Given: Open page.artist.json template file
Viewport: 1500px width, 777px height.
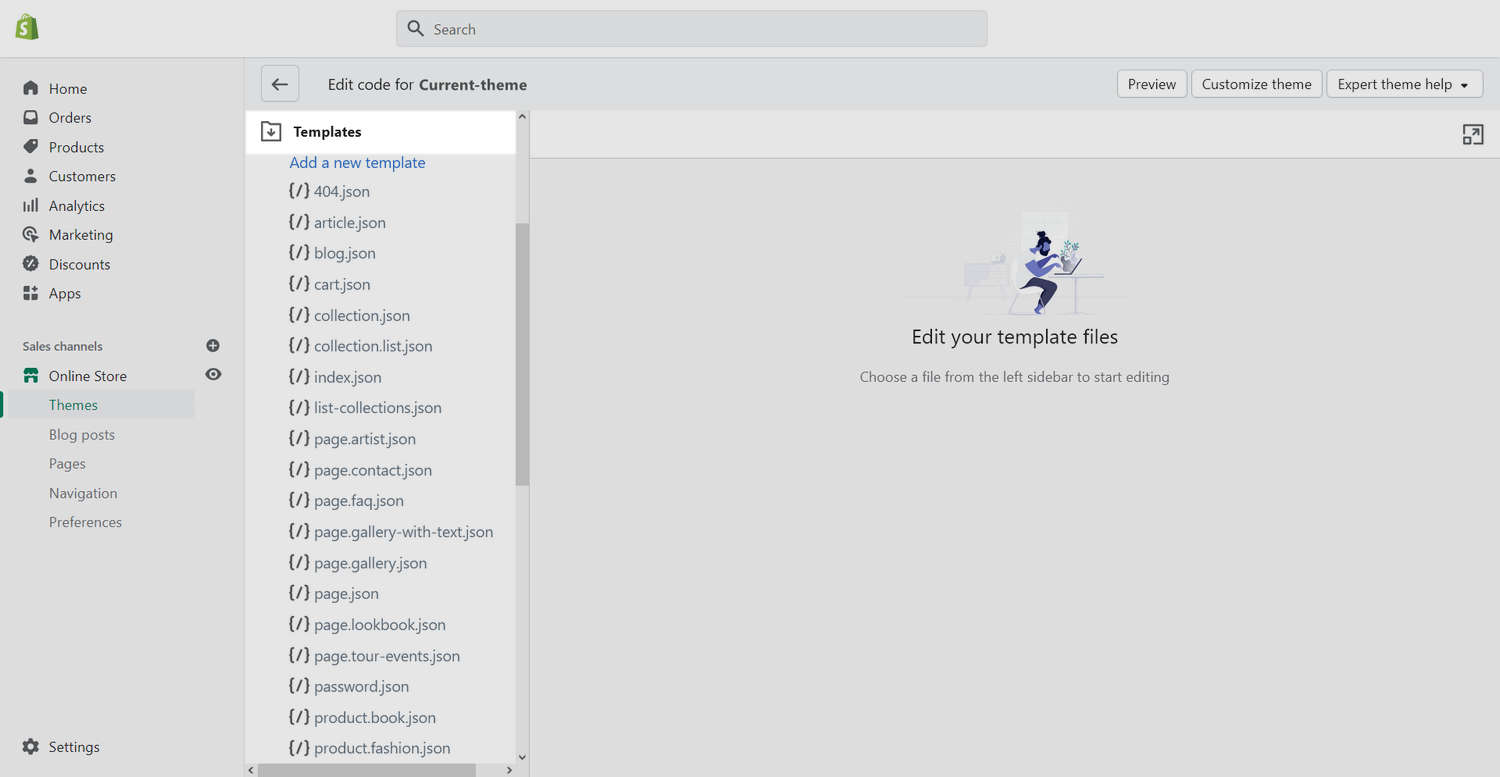Looking at the screenshot, I should pos(365,439).
